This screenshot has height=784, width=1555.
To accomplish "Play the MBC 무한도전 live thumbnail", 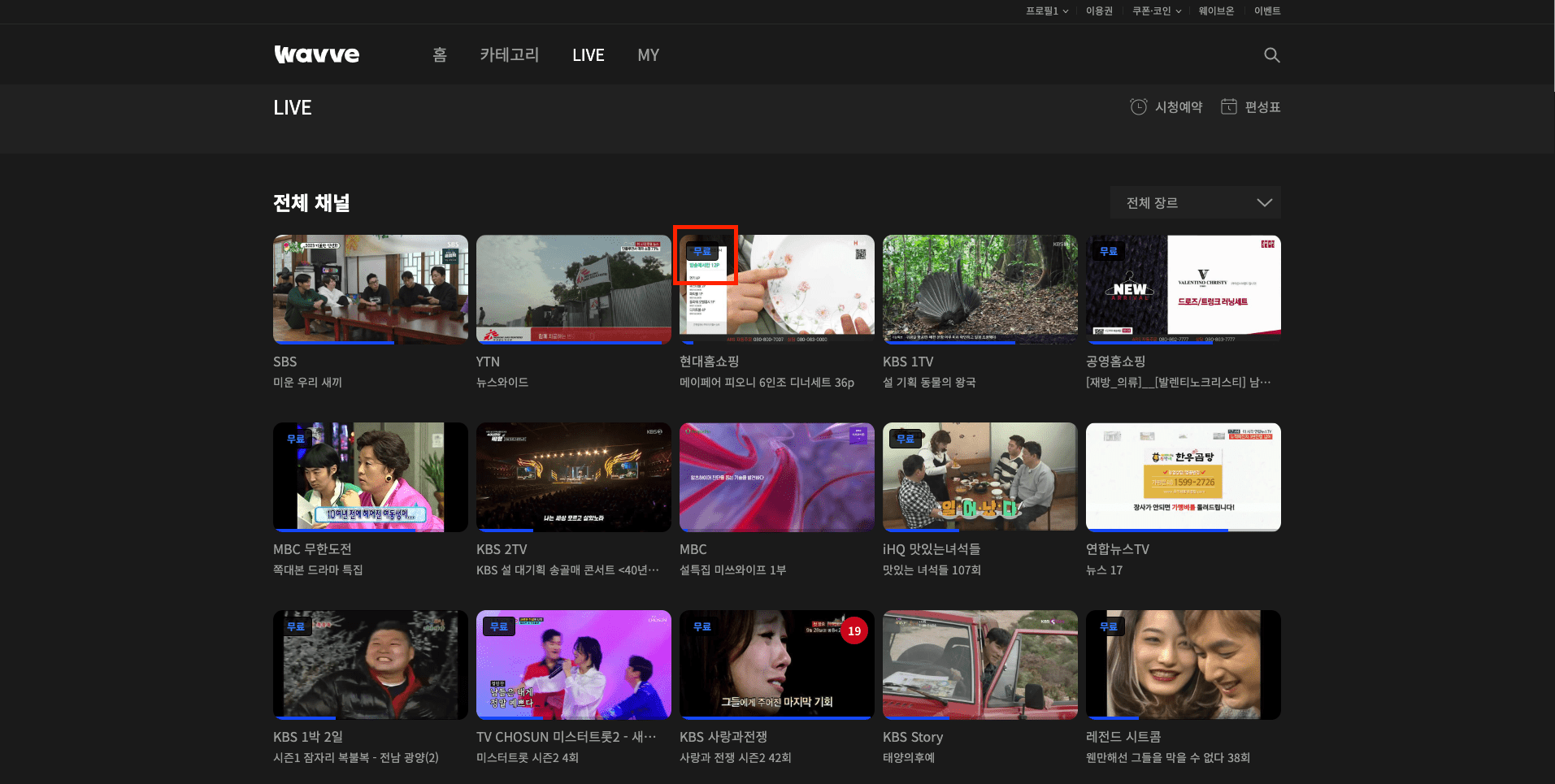I will click(371, 477).
